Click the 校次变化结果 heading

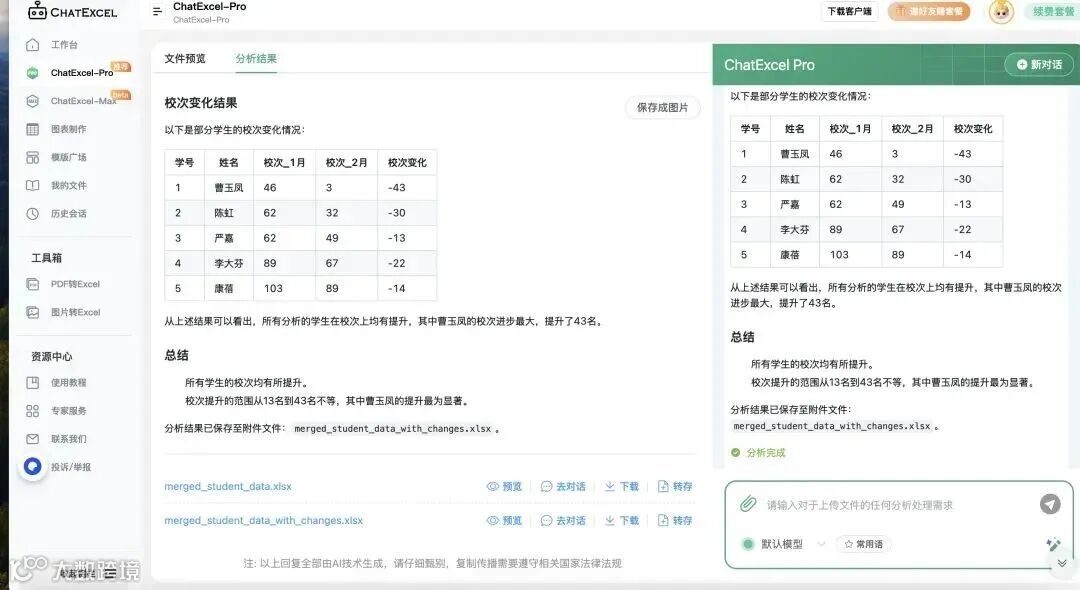coord(200,103)
